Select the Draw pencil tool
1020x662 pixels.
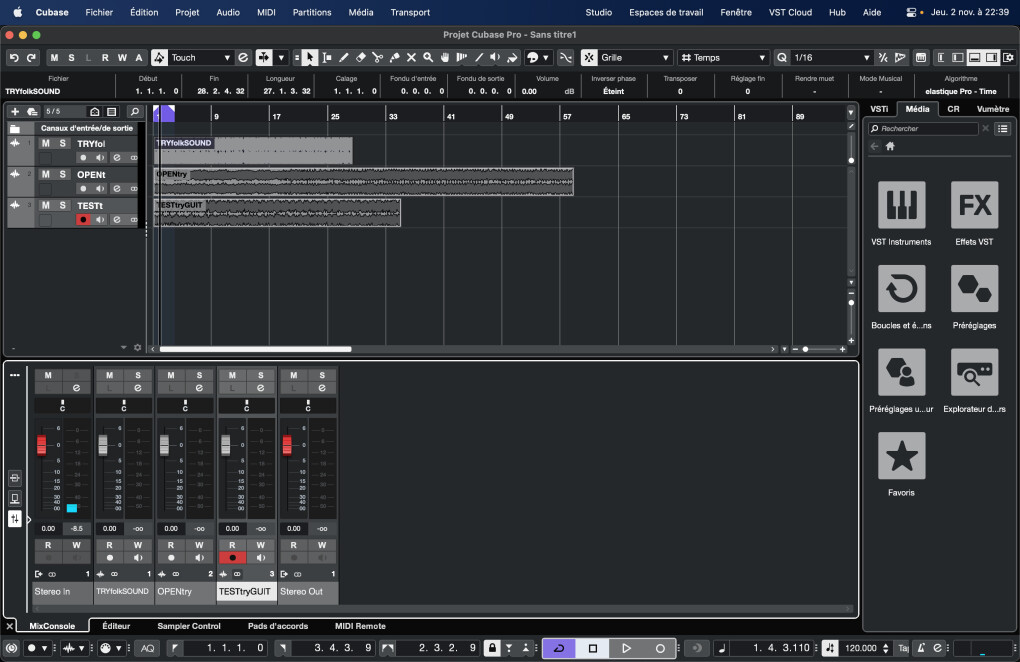point(343,58)
